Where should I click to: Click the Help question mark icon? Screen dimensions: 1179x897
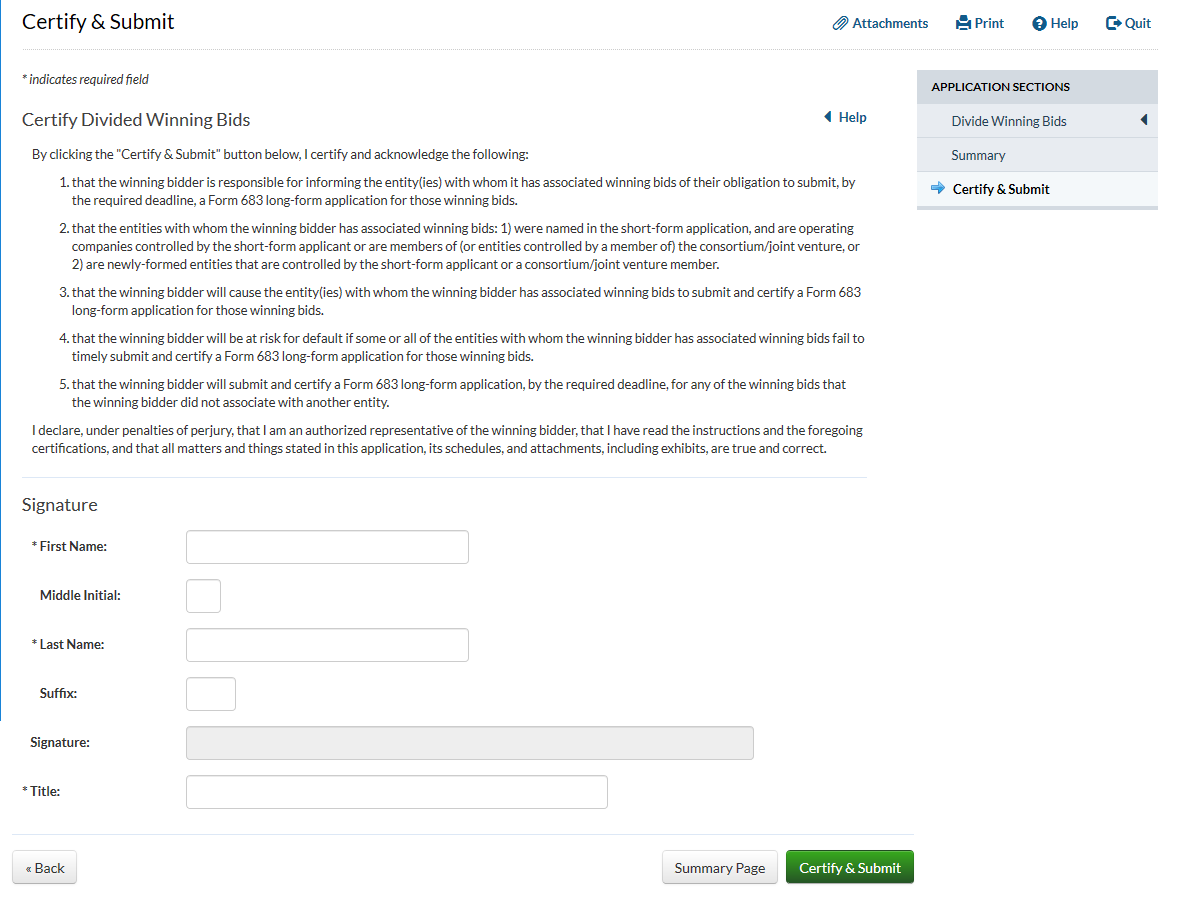click(x=1039, y=24)
